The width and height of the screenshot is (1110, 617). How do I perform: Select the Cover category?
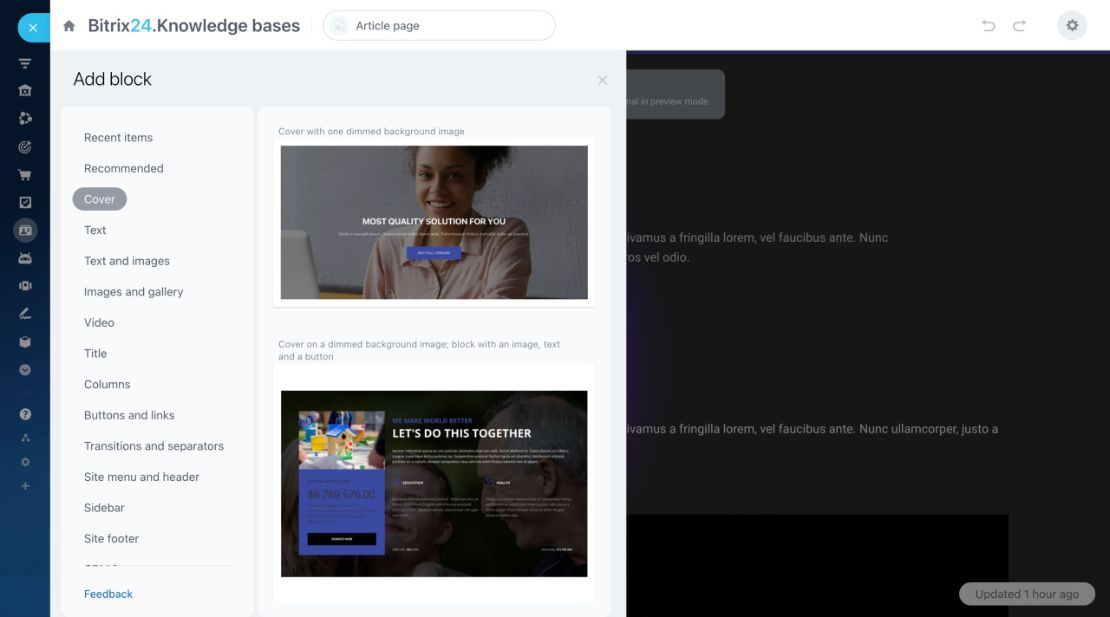click(x=99, y=200)
